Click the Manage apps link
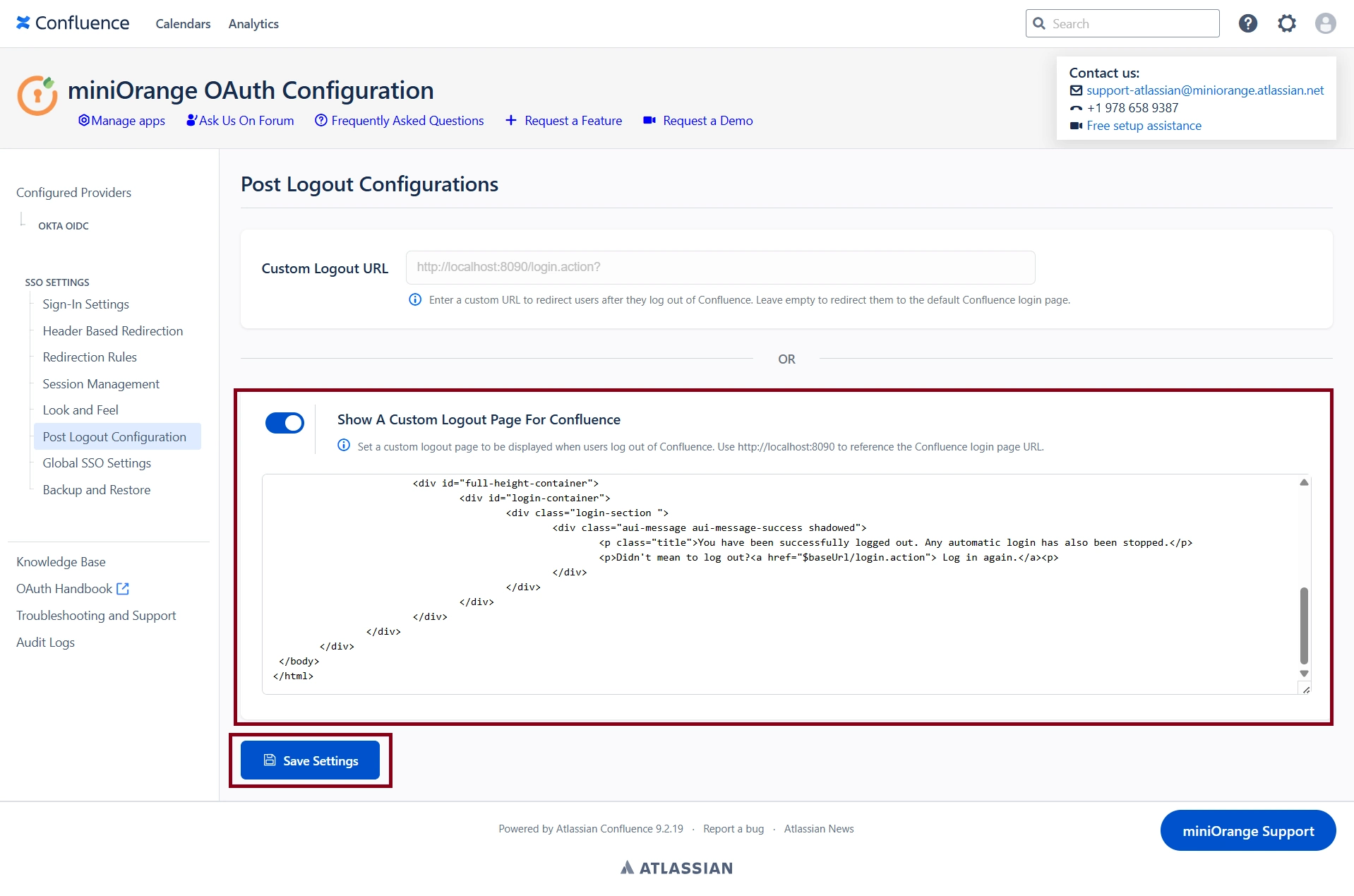Screen dimensions: 1354x896 point(121,121)
